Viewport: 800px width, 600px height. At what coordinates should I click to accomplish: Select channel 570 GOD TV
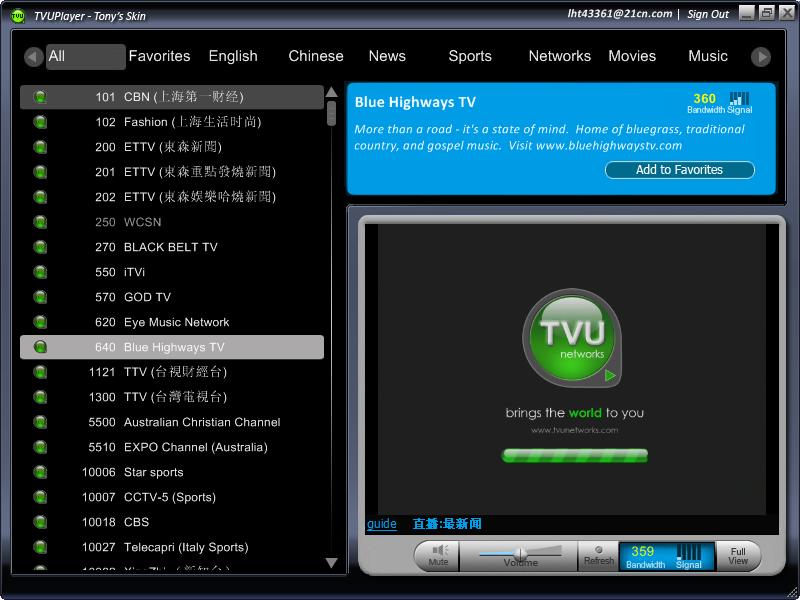[x=172, y=297]
